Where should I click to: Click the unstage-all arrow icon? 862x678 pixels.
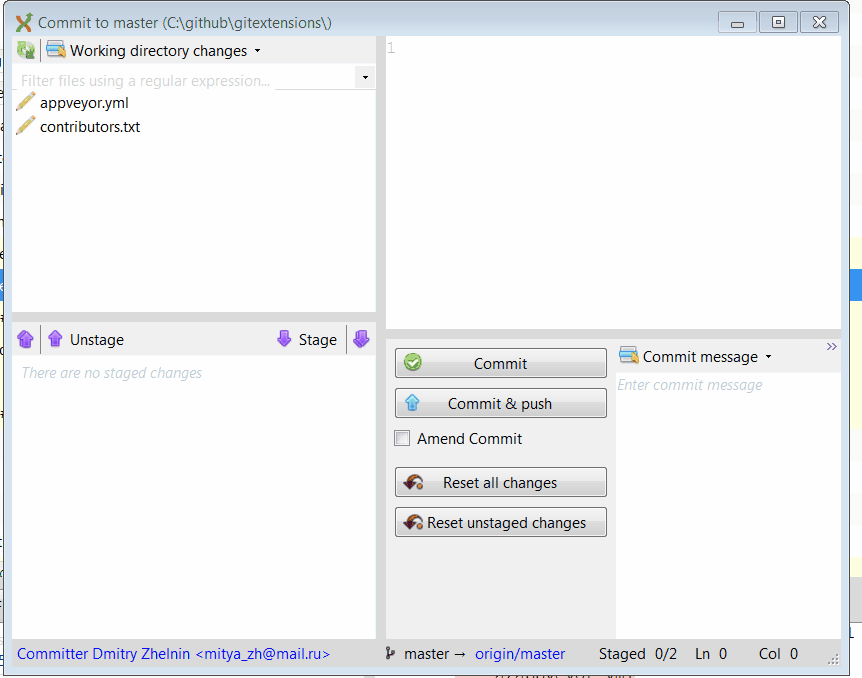[24, 340]
